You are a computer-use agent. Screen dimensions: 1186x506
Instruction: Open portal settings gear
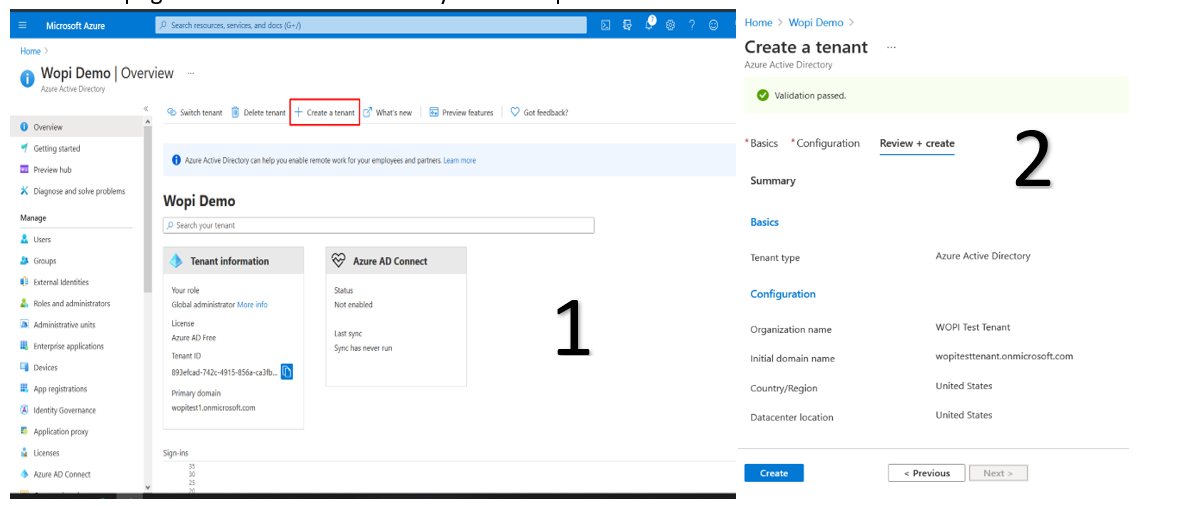click(670, 25)
